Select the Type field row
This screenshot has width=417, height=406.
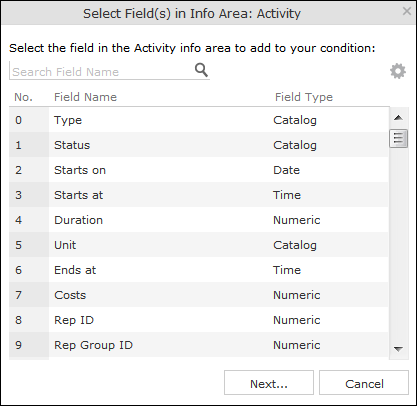click(x=199, y=120)
